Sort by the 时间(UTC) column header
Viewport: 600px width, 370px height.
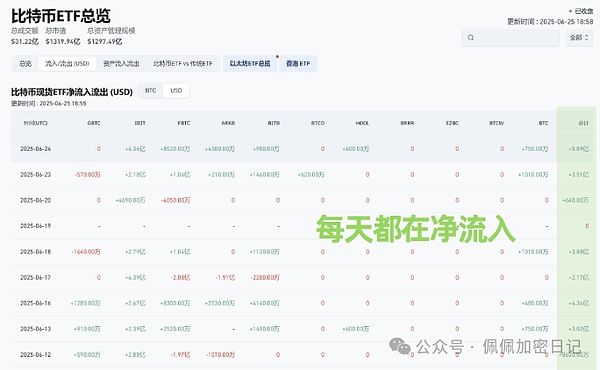pos(36,123)
